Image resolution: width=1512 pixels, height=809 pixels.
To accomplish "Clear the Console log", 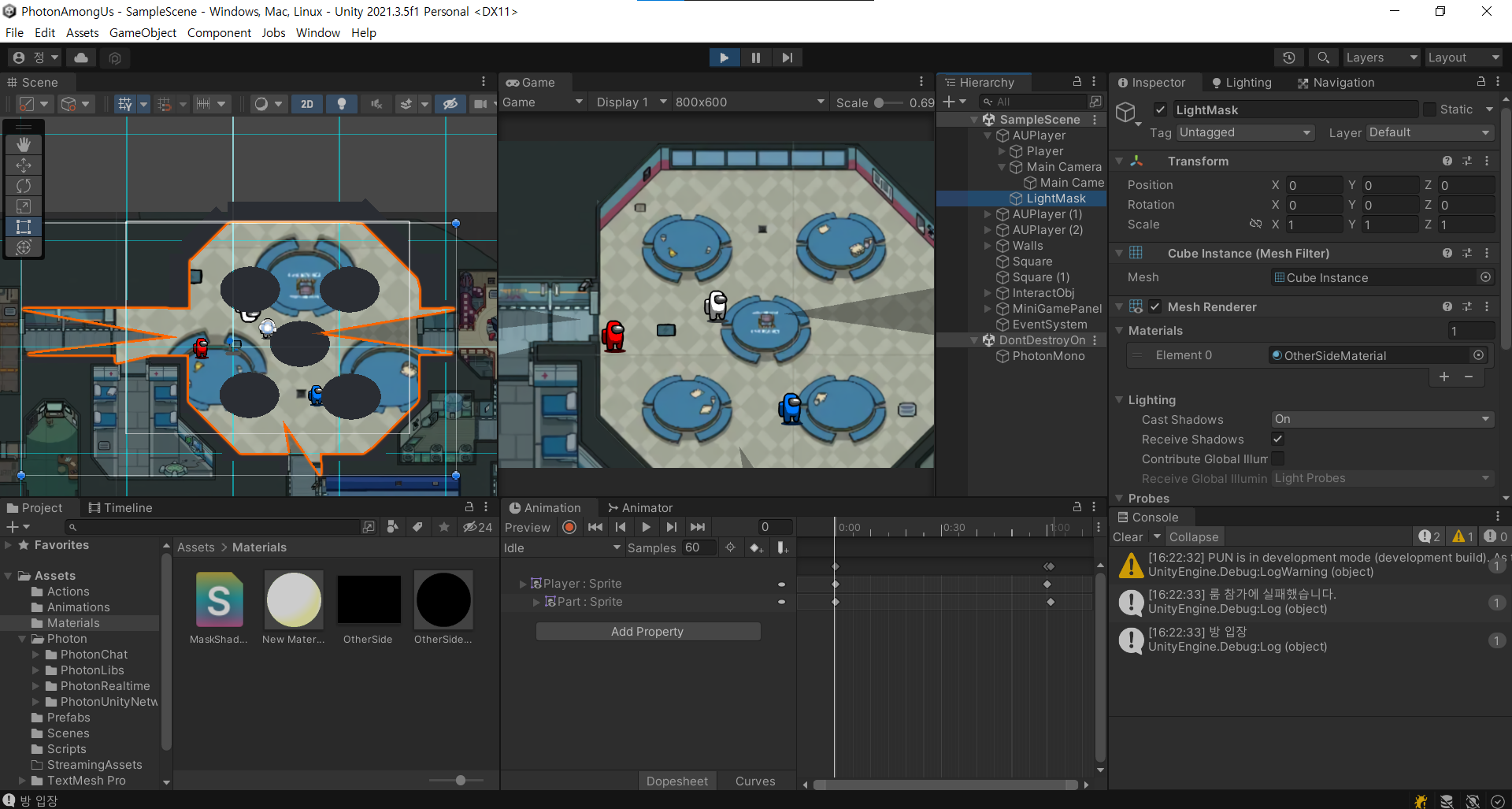I will click(1128, 536).
